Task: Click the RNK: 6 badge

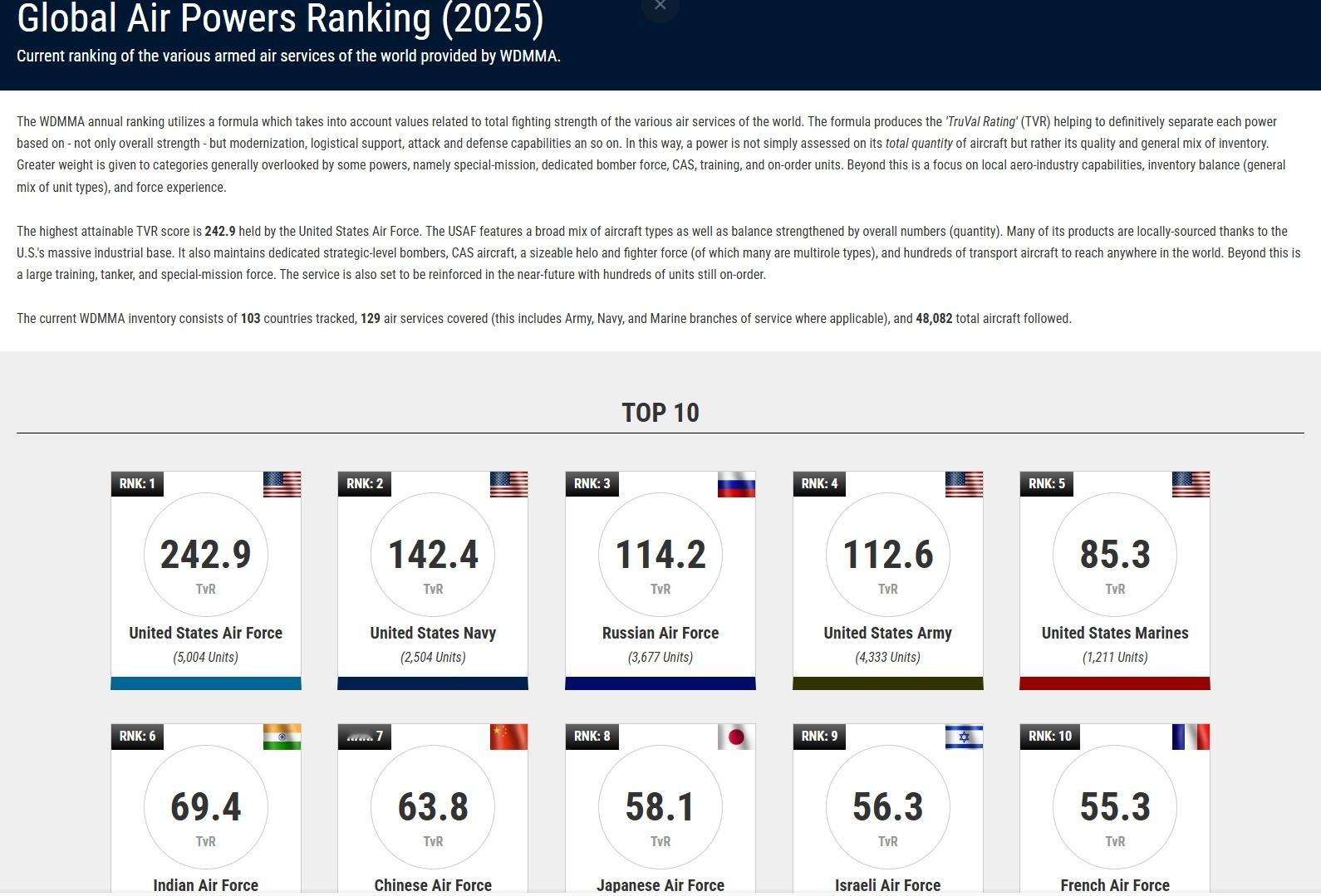Action: tap(137, 737)
